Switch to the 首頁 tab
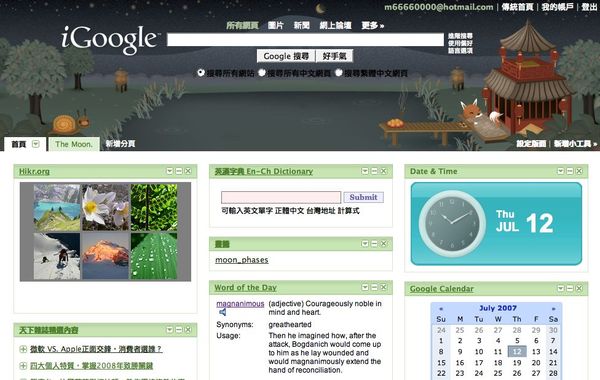The image size is (600, 380). point(19,144)
